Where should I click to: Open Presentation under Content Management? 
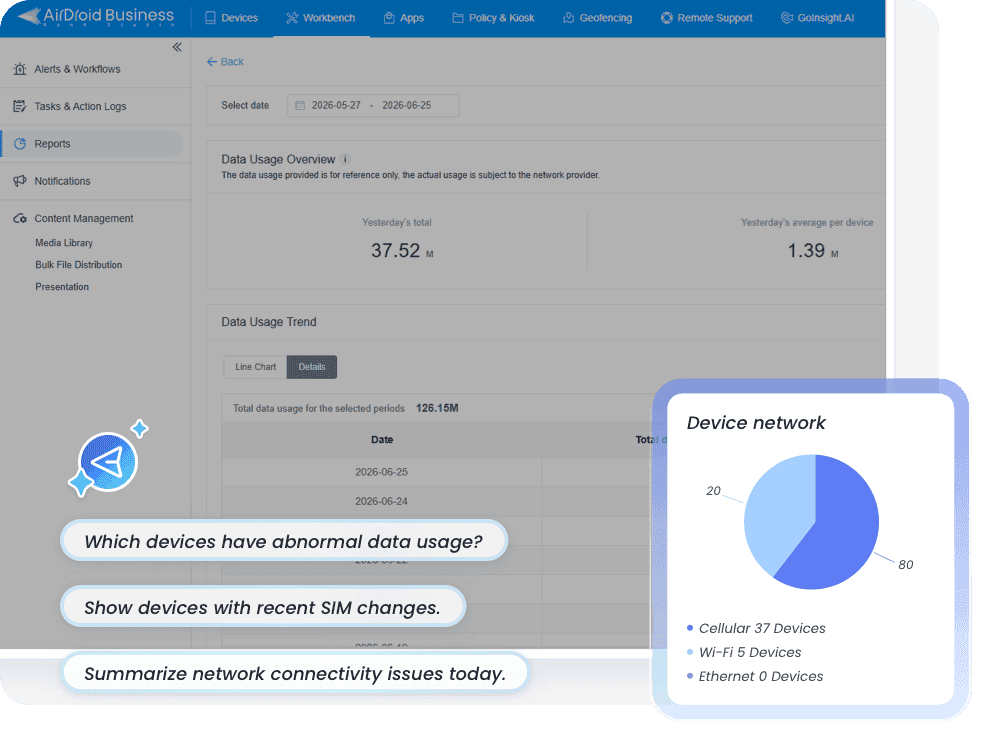click(x=62, y=286)
